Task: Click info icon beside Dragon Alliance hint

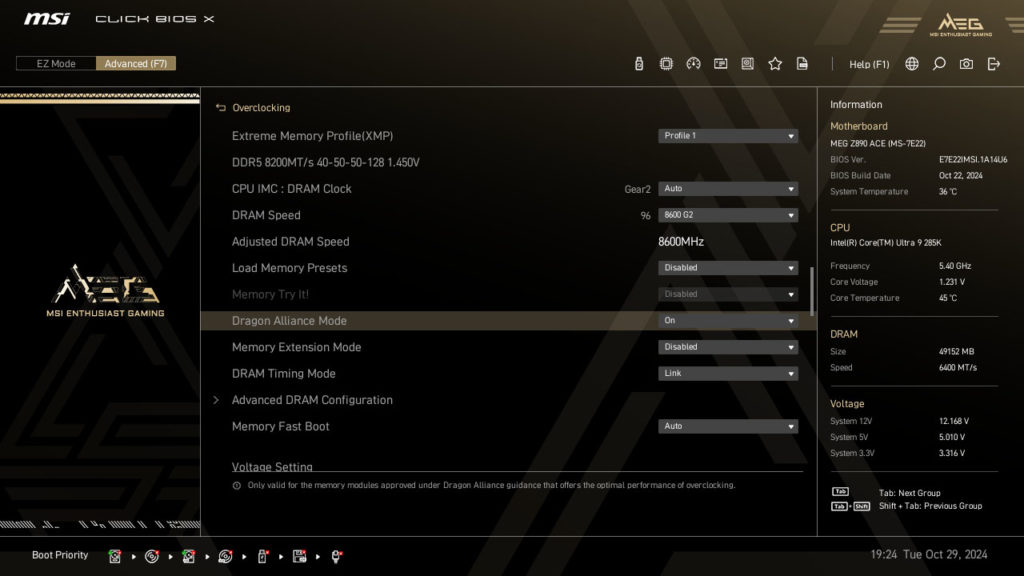Action: coord(236,485)
